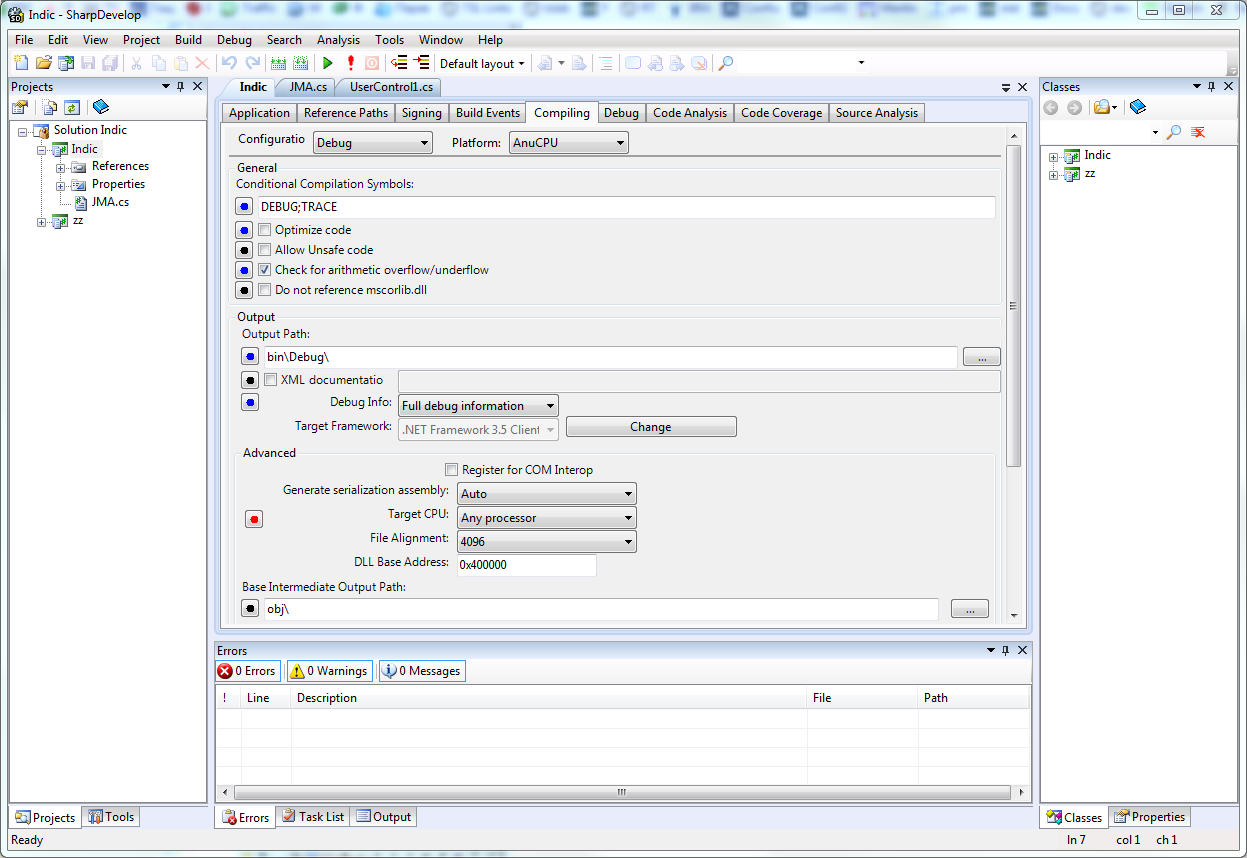Switch to the Build Events tab

click(488, 113)
